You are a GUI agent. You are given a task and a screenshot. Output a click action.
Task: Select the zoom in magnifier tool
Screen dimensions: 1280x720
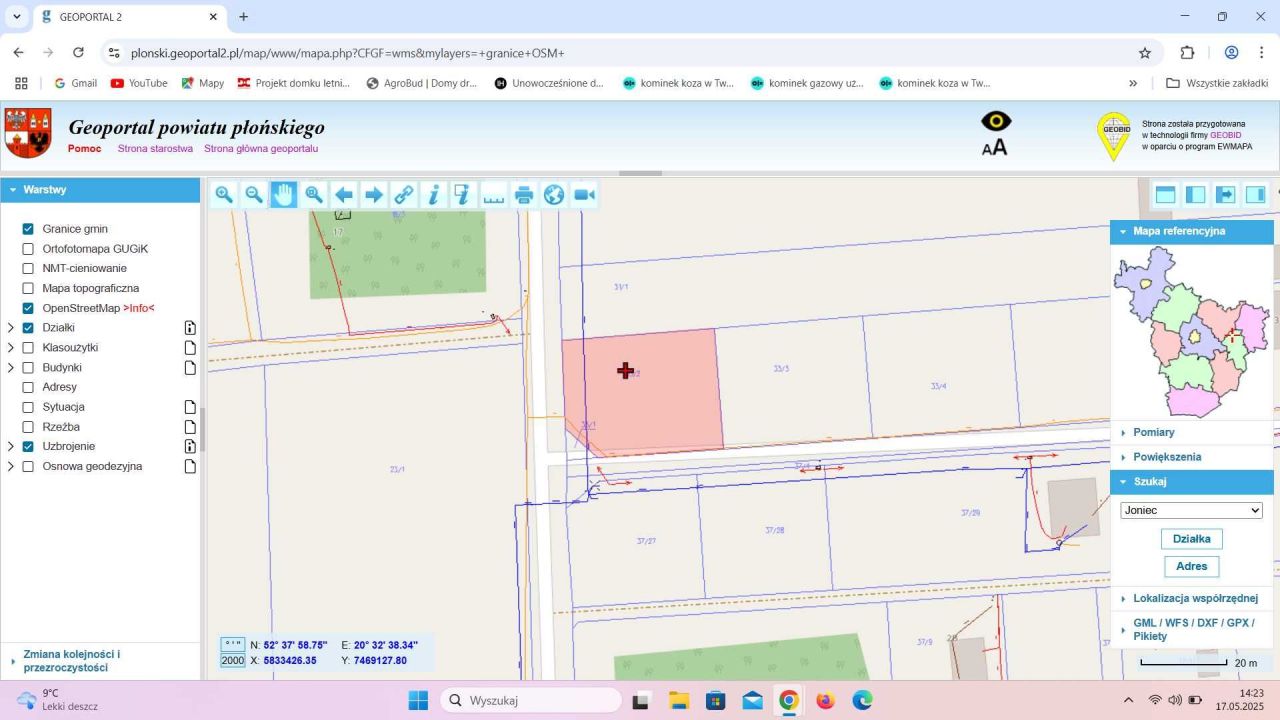pos(224,195)
